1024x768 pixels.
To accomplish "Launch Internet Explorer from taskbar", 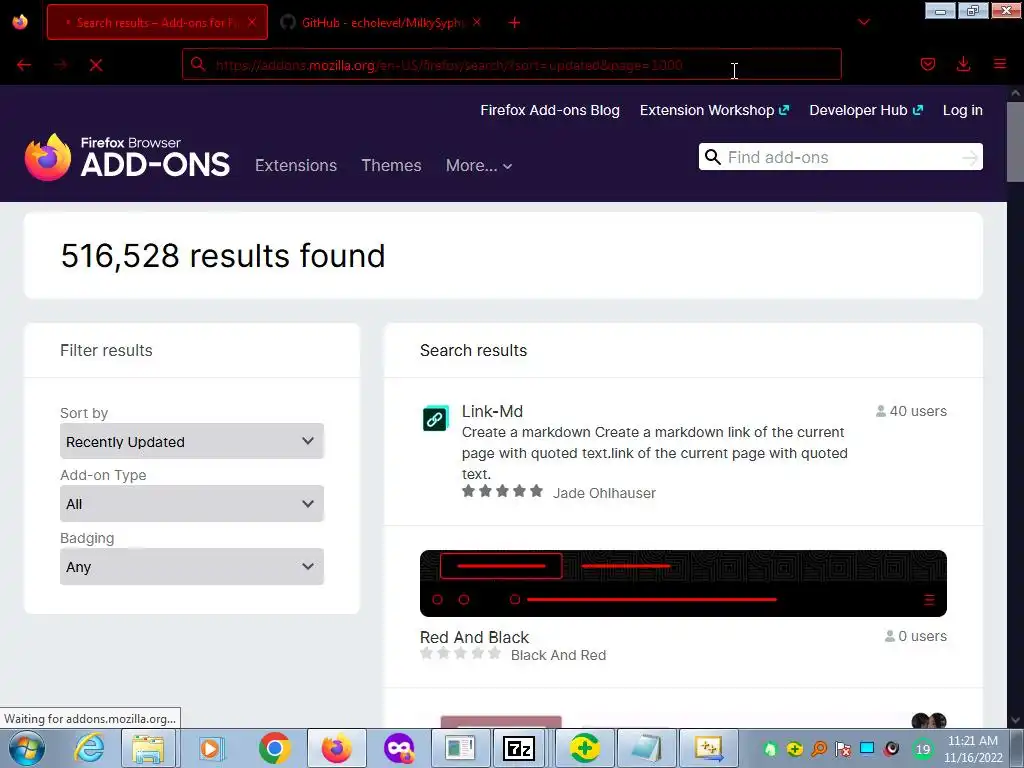I will tap(88, 748).
